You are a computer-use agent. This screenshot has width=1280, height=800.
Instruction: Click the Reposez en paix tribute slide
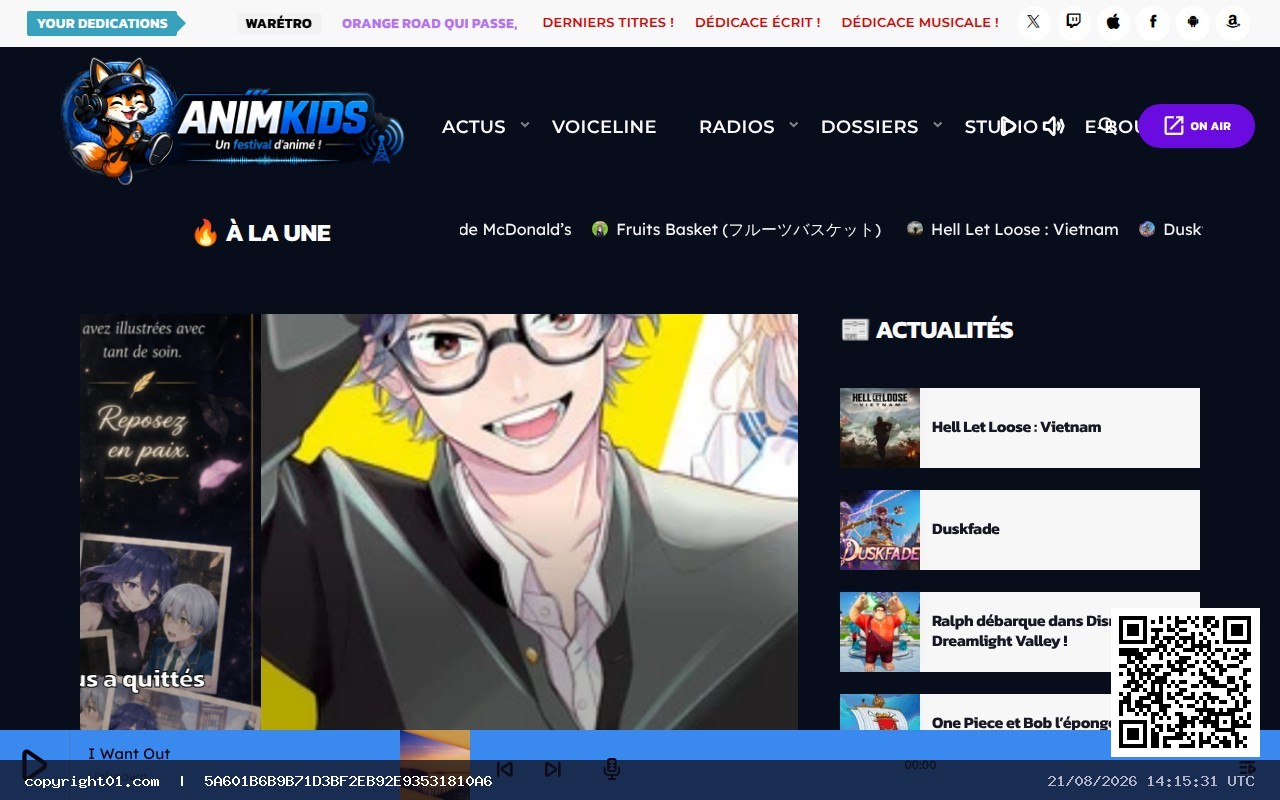[170, 522]
